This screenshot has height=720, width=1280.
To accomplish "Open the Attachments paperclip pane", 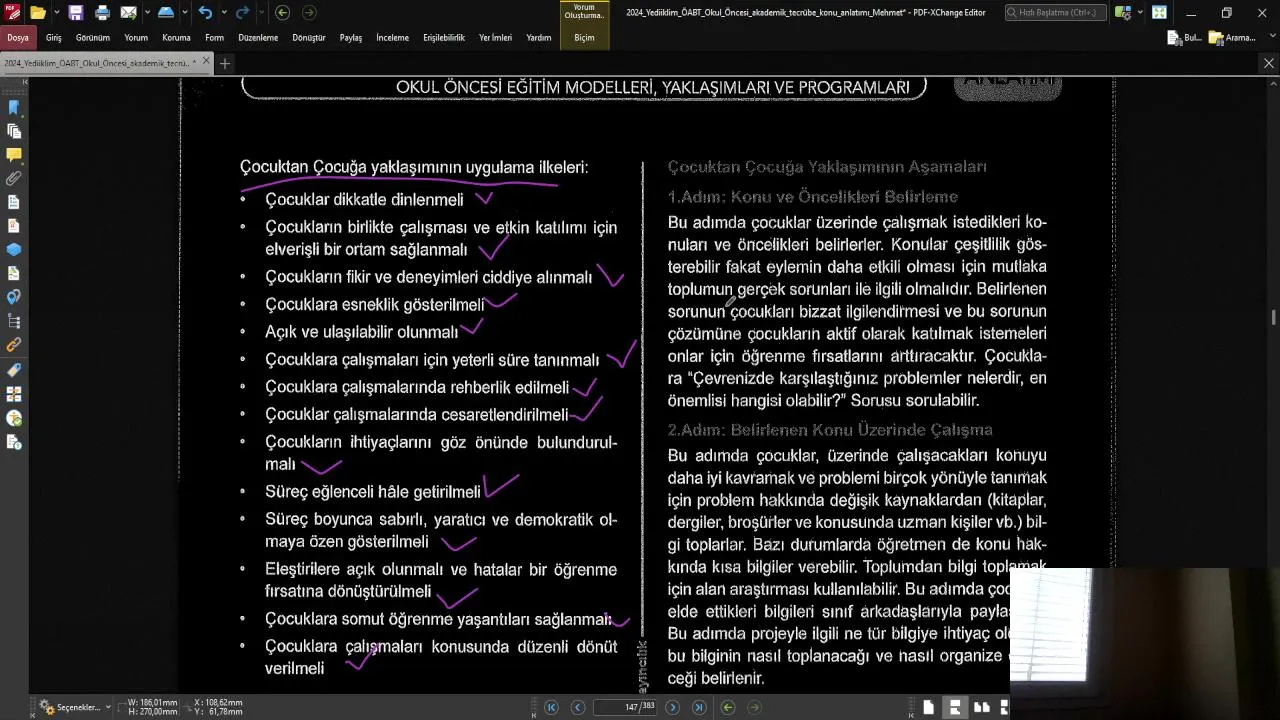I will click(x=14, y=178).
